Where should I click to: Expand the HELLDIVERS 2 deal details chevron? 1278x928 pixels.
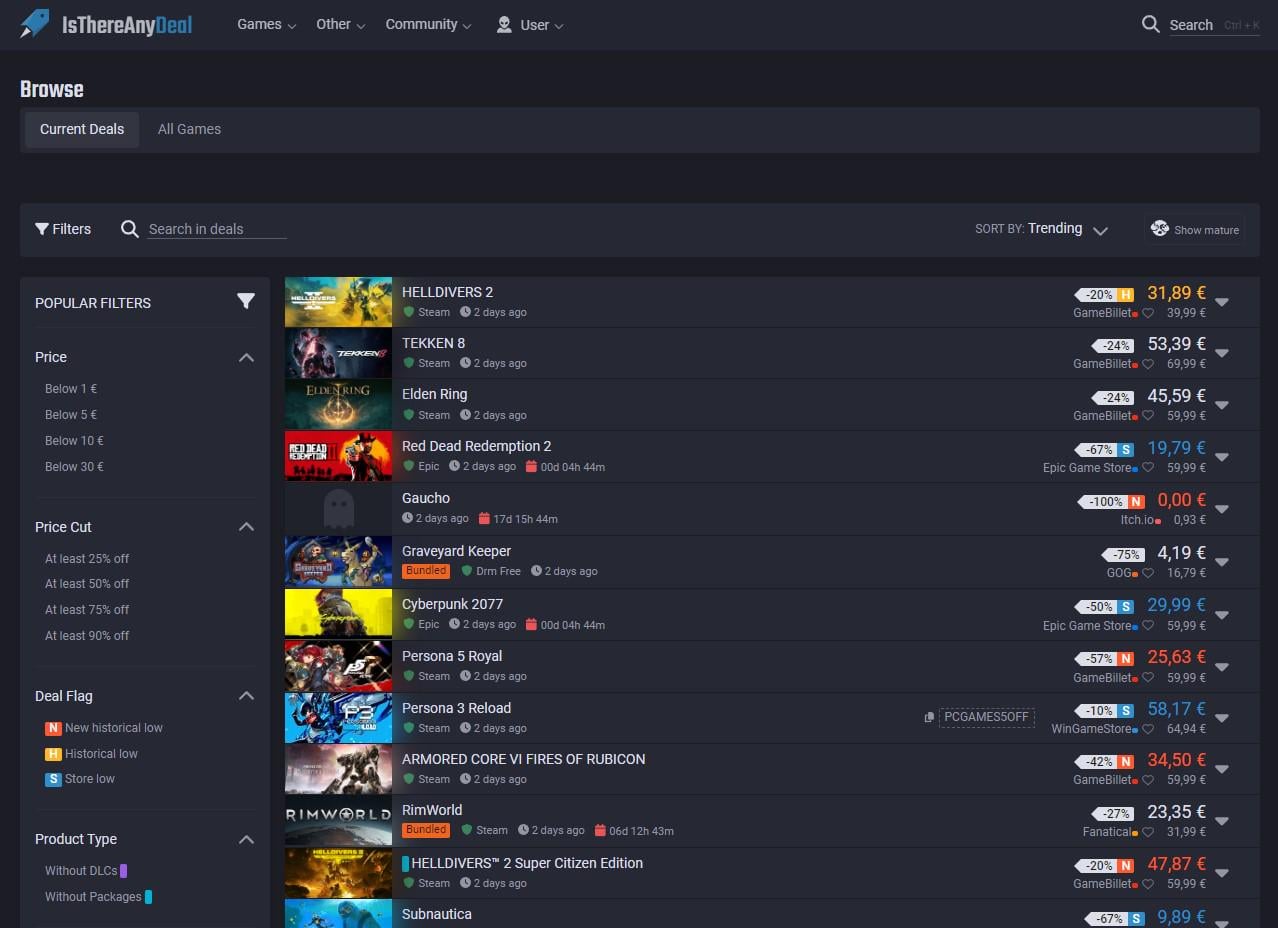(1222, 300)
